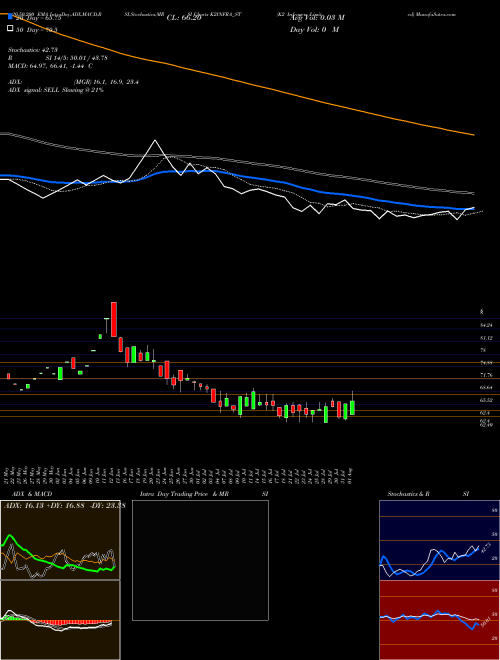The image size is (500, 660).
Task: Click the 'Stochastics & RSI' panel title
Action: click(428, 494)
